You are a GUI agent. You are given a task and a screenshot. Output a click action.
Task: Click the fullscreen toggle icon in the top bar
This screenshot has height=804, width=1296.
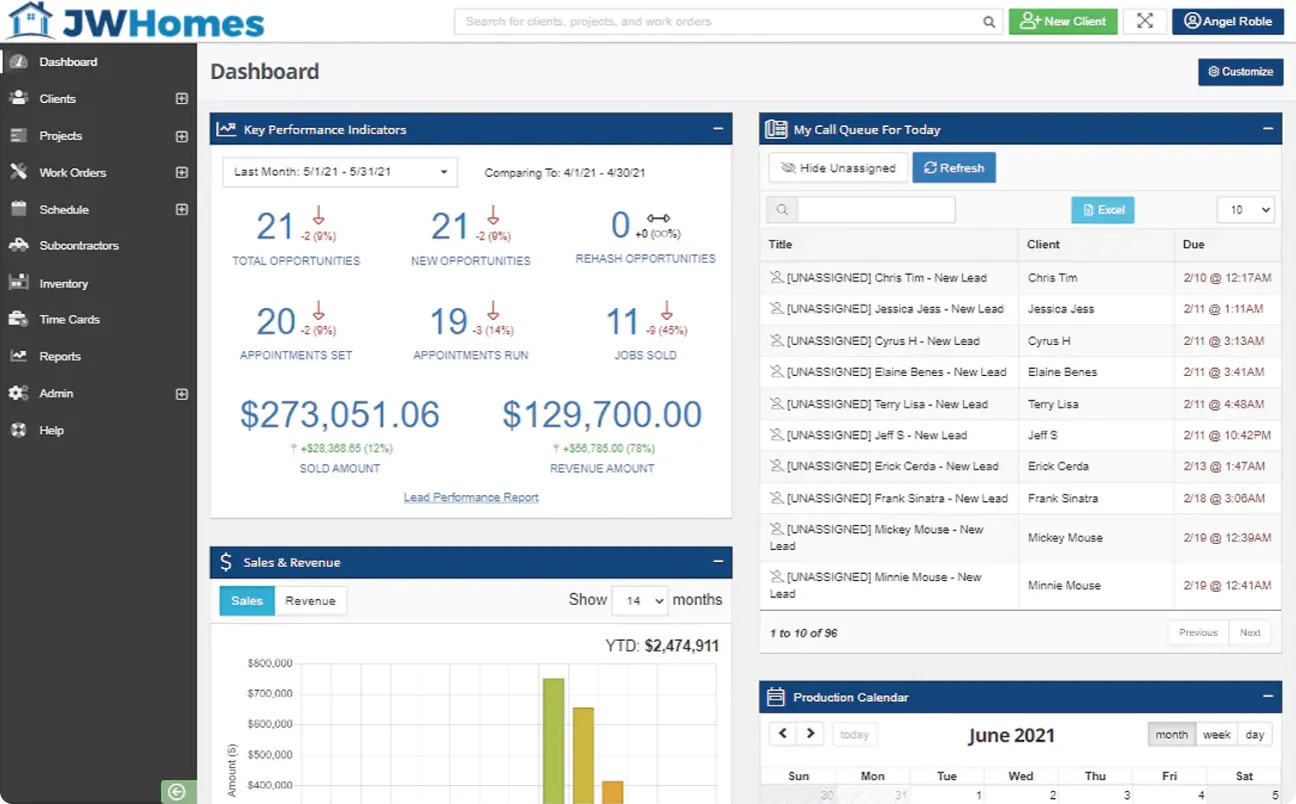point(1144,21)
